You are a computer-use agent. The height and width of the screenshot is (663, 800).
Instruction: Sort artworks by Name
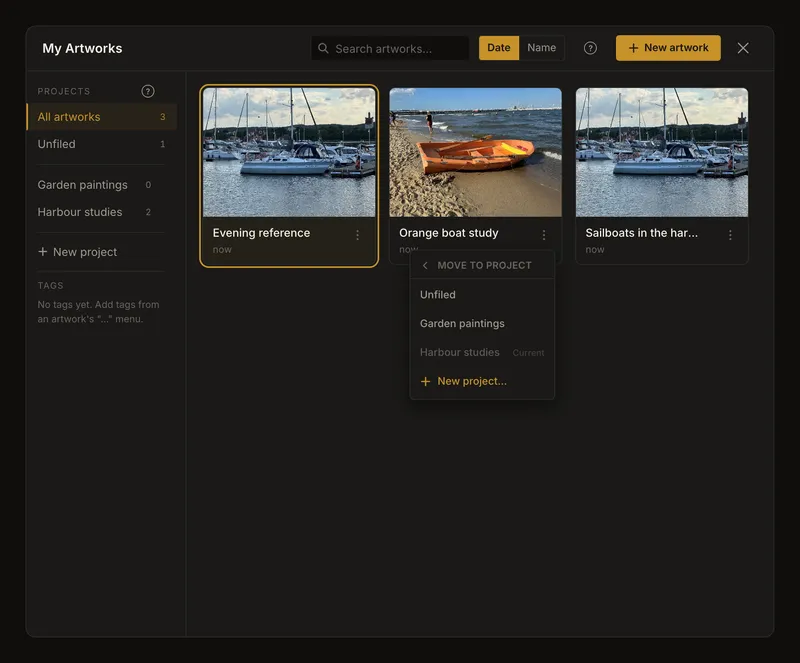[541, 48]
